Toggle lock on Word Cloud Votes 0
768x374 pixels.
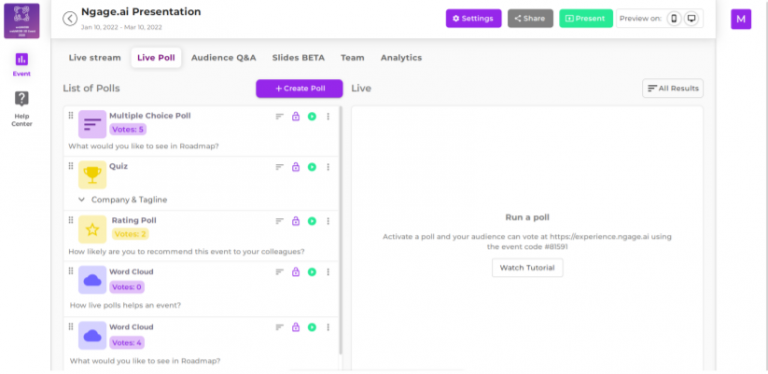tap(296, 272)
